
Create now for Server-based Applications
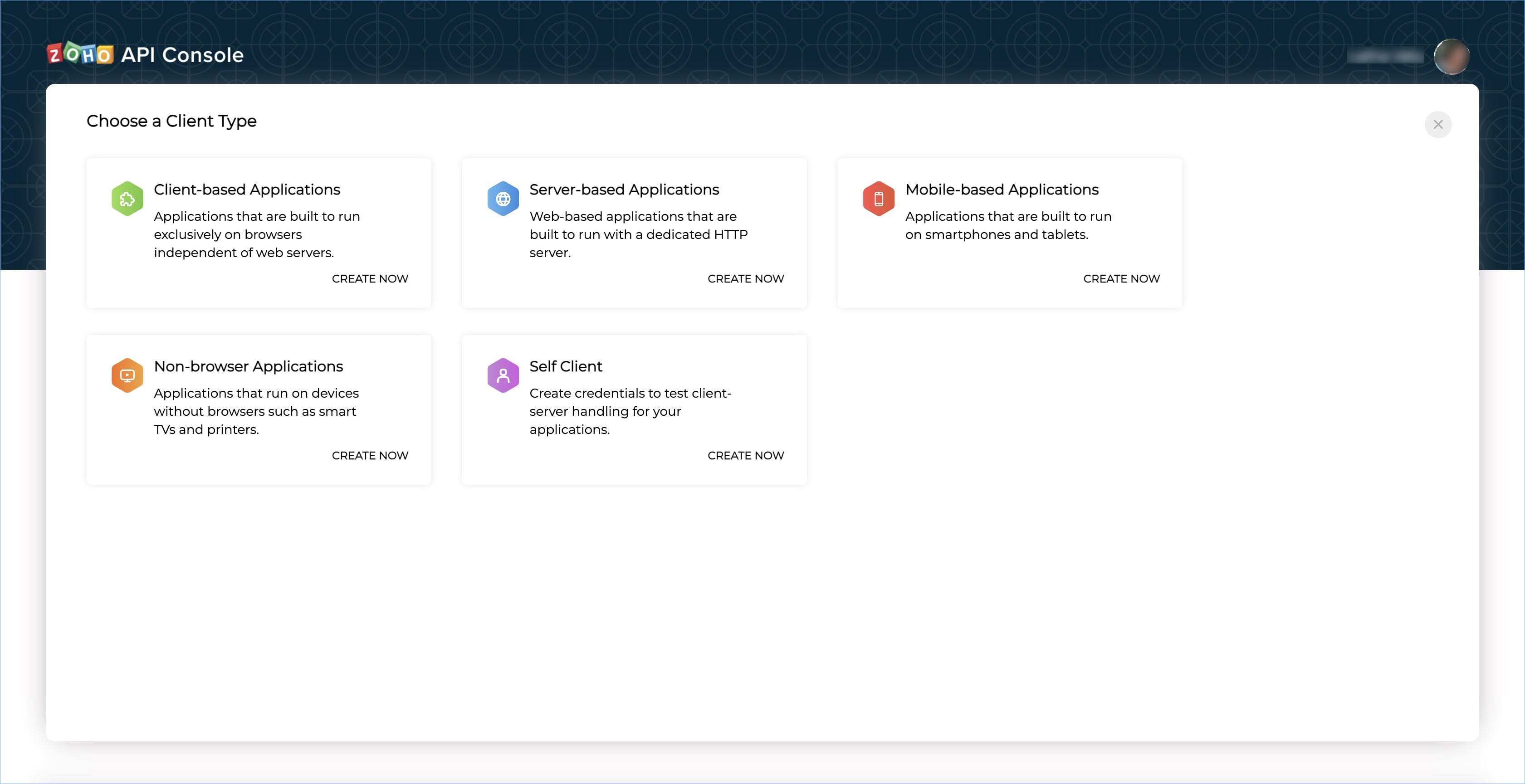coord(745,279)
